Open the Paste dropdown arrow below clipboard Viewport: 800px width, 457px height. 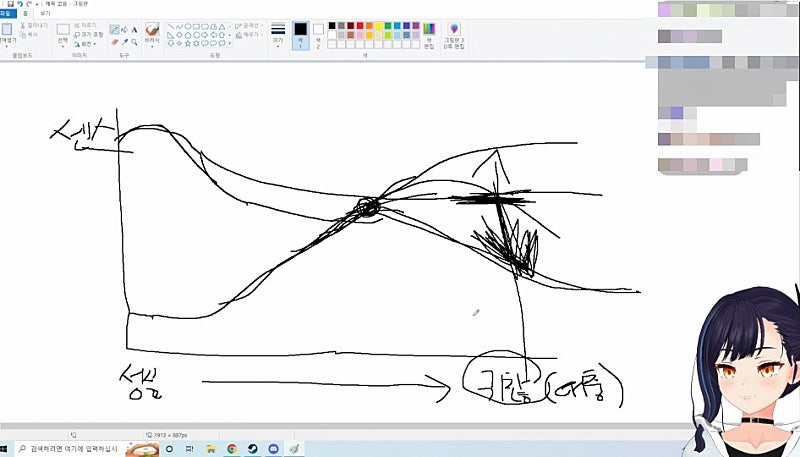(x=7, y=46)
